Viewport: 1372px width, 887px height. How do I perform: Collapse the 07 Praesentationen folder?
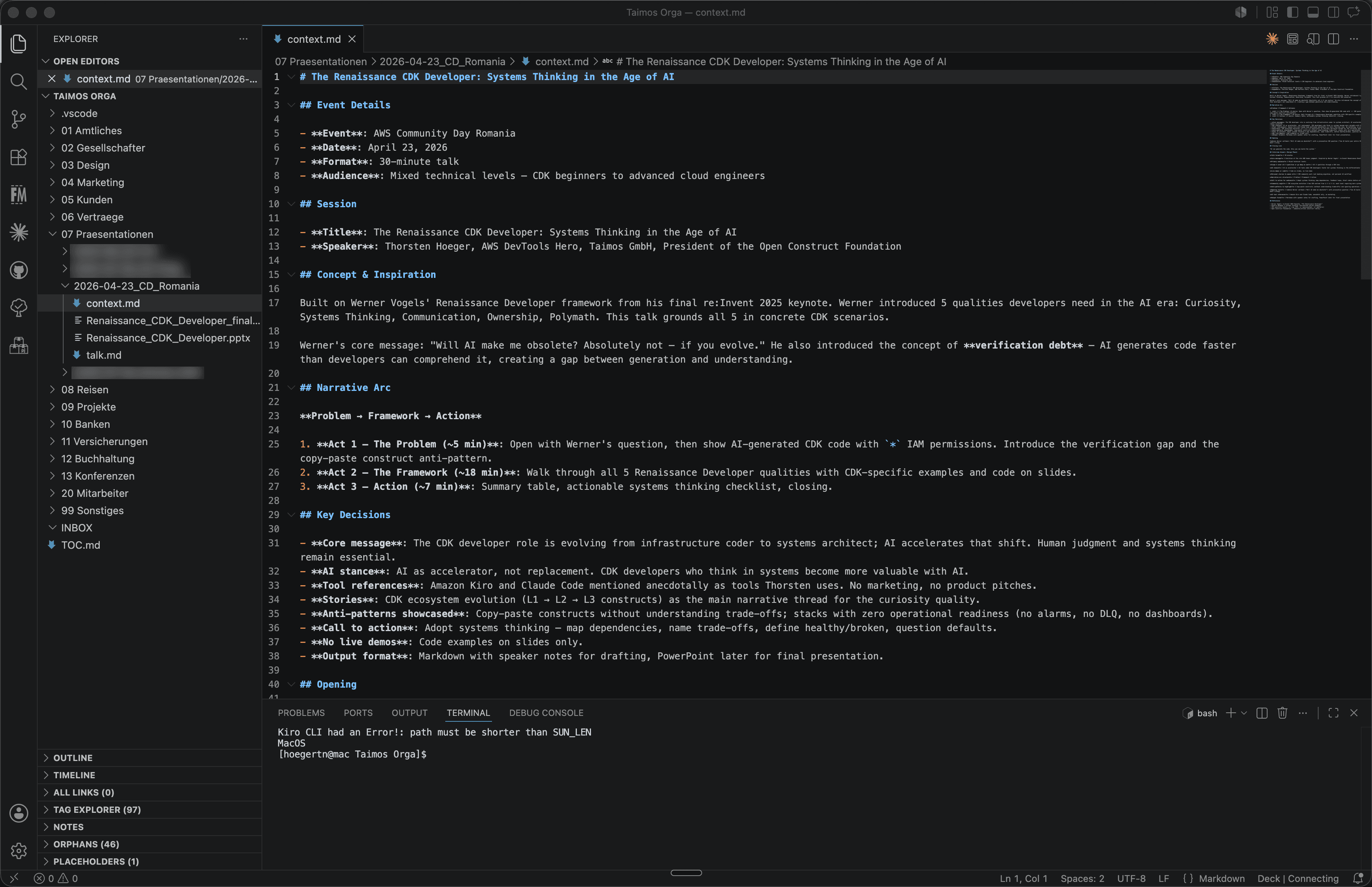[53, 234]
